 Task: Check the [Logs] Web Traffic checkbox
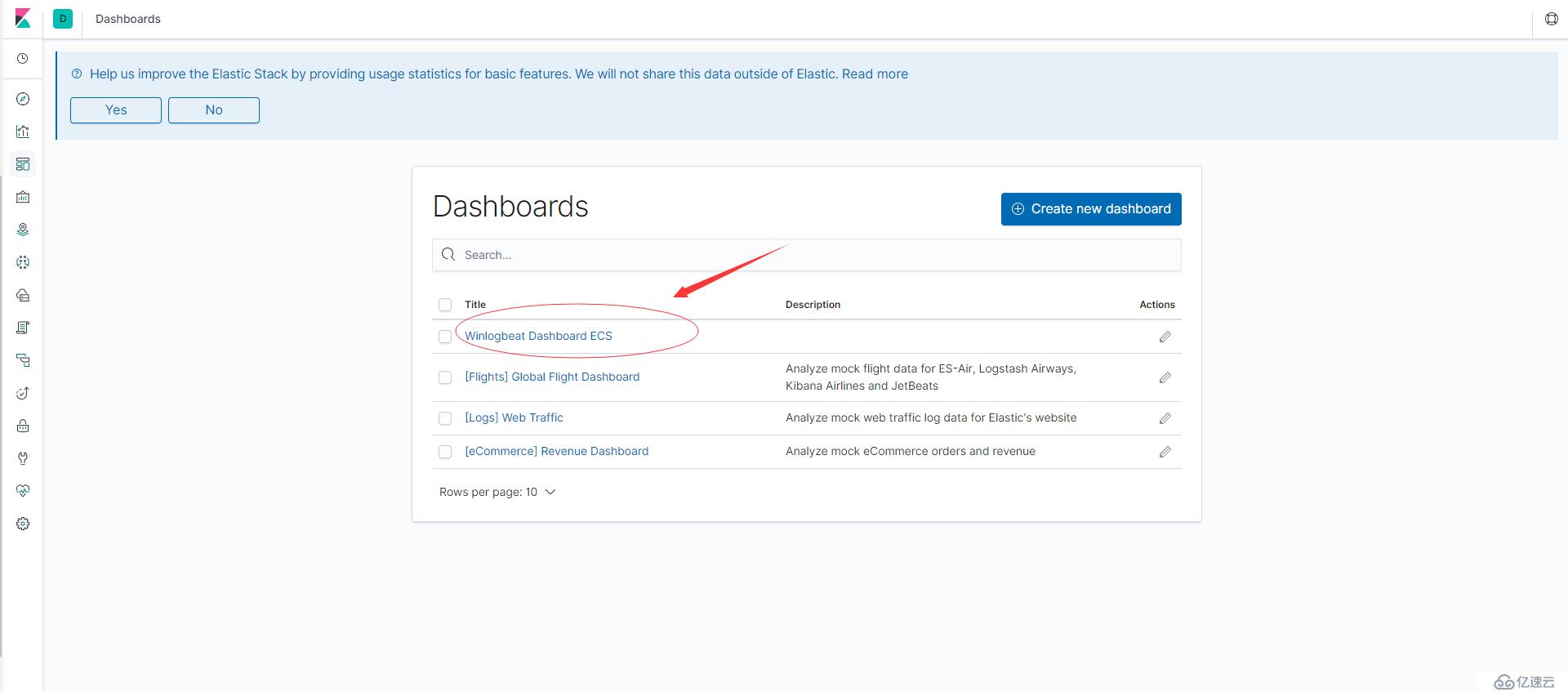[445, 418]
